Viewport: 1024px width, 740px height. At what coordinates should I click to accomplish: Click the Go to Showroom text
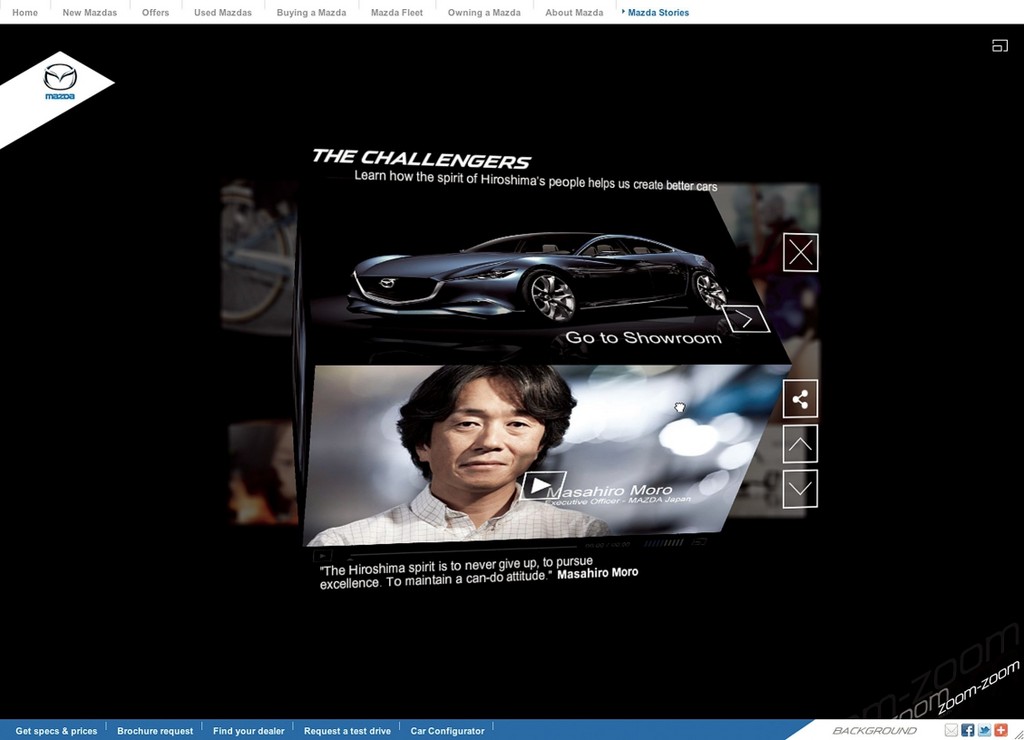[x=643, y=338]
